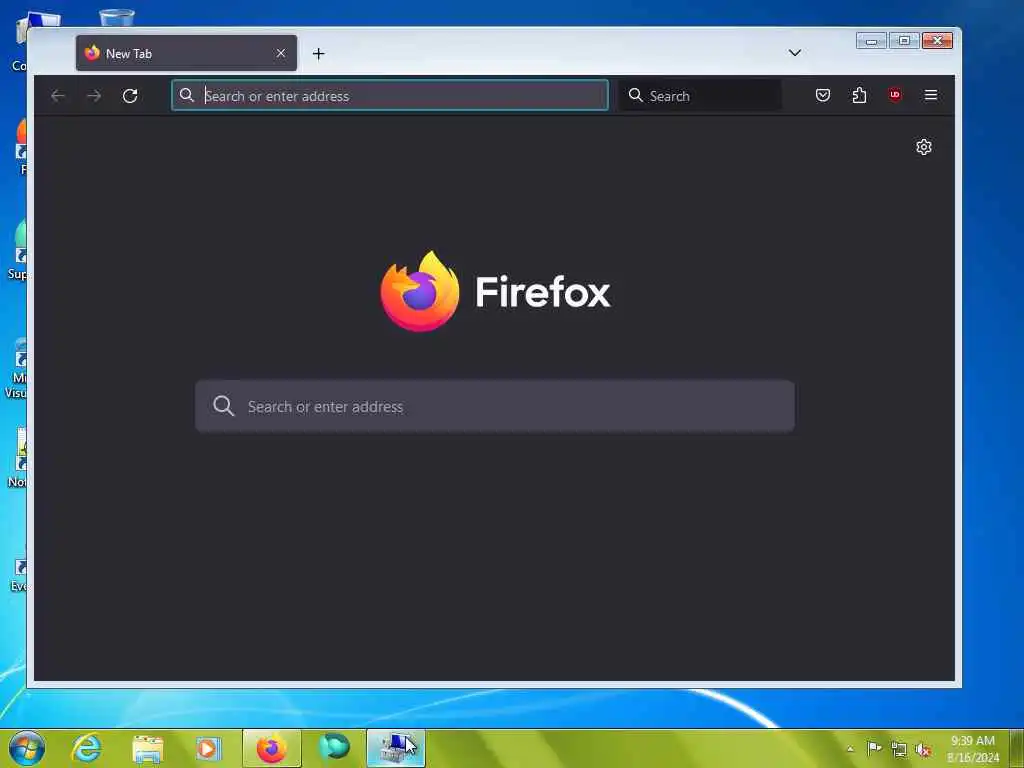Open the Save to Pocket icon
Screen dimensions: 1024x768
823,95
